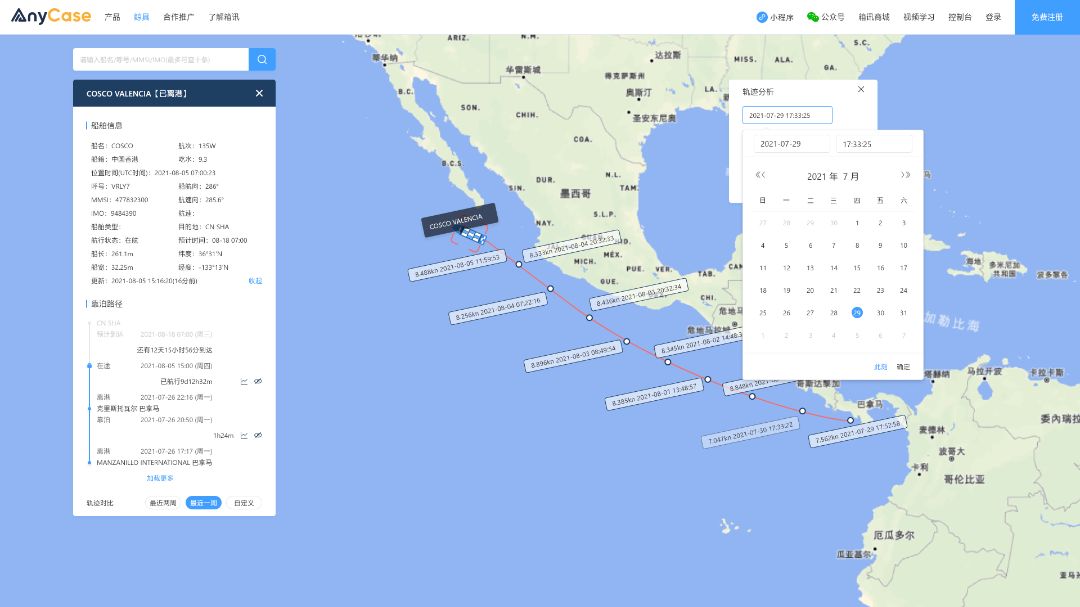This screenshot has width=1080, height=607.
Task: Click the 小程序 mini-program icon
Action: pyautogui.click(x=762, y=17)
